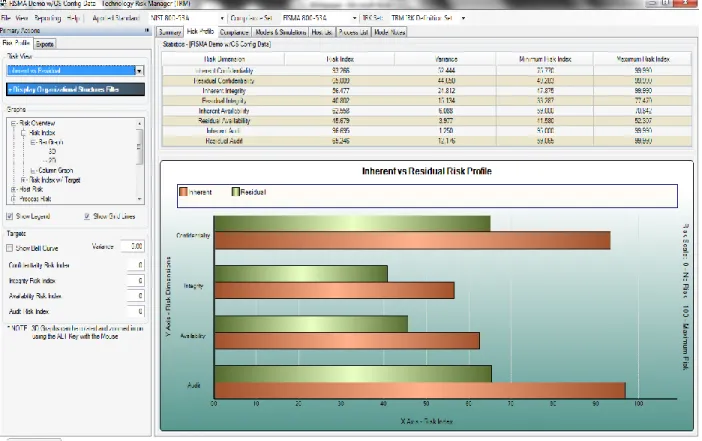Click the Audit Risk Index target field
Image resolution: width=702 pixels, height=441 pixels.
coord(135,311)
